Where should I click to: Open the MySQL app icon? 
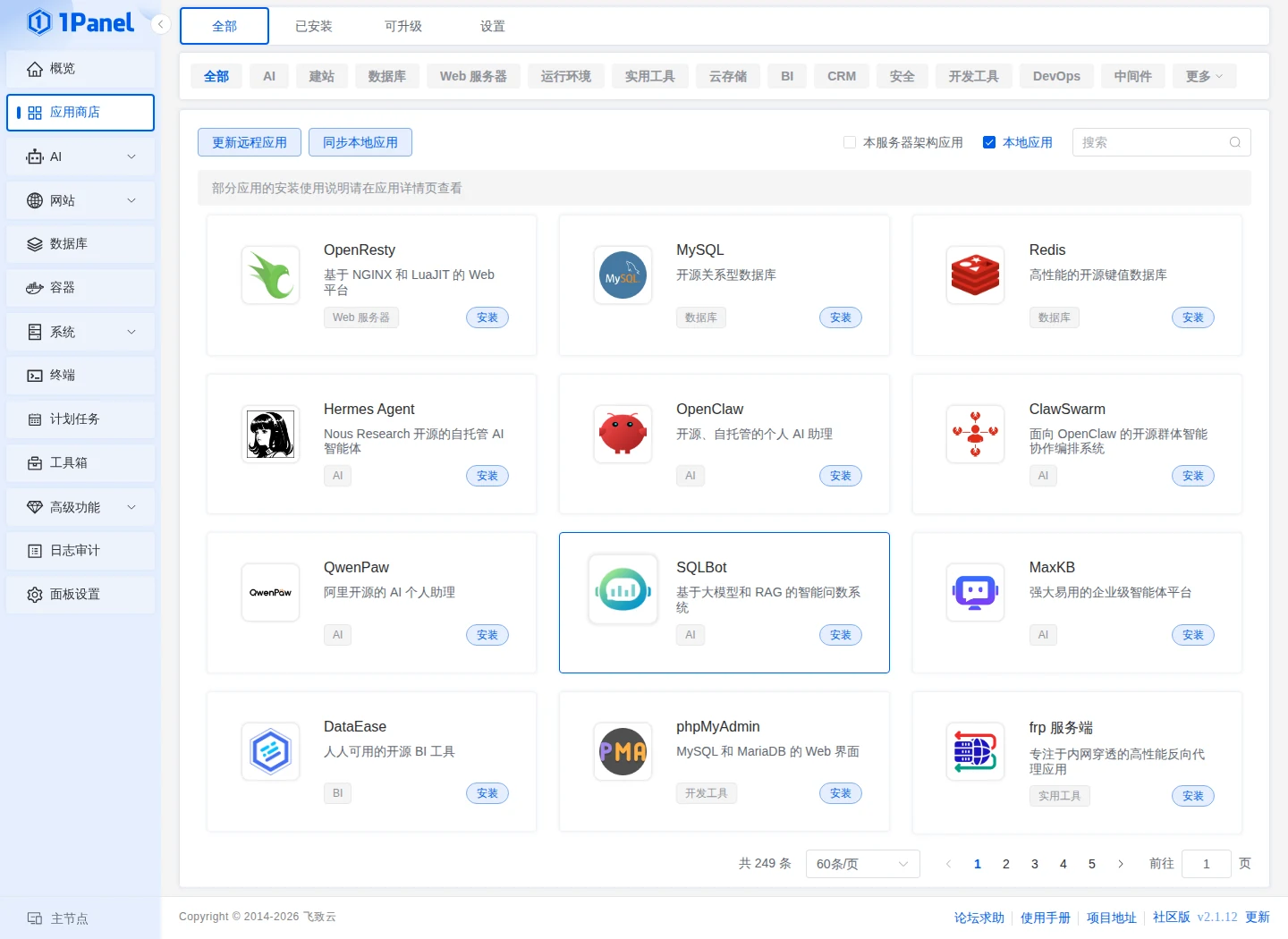pos(623,275)
